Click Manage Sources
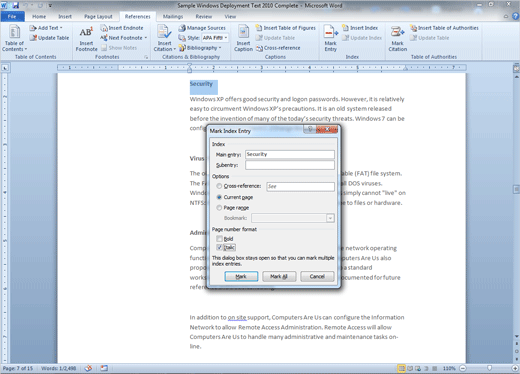The image size is (520, 374). [202, 28]
